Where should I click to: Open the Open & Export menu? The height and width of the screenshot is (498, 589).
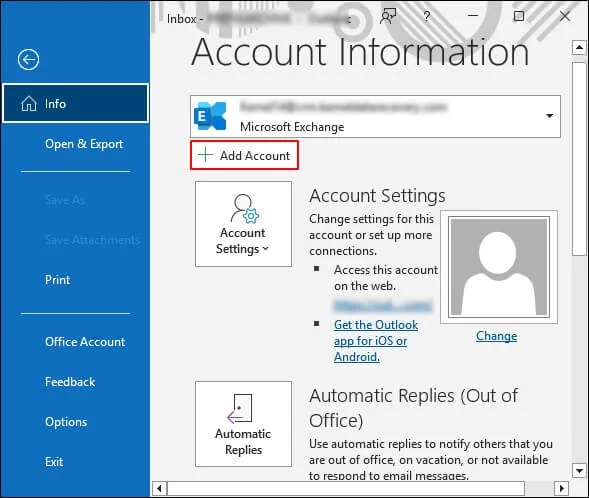84,144
